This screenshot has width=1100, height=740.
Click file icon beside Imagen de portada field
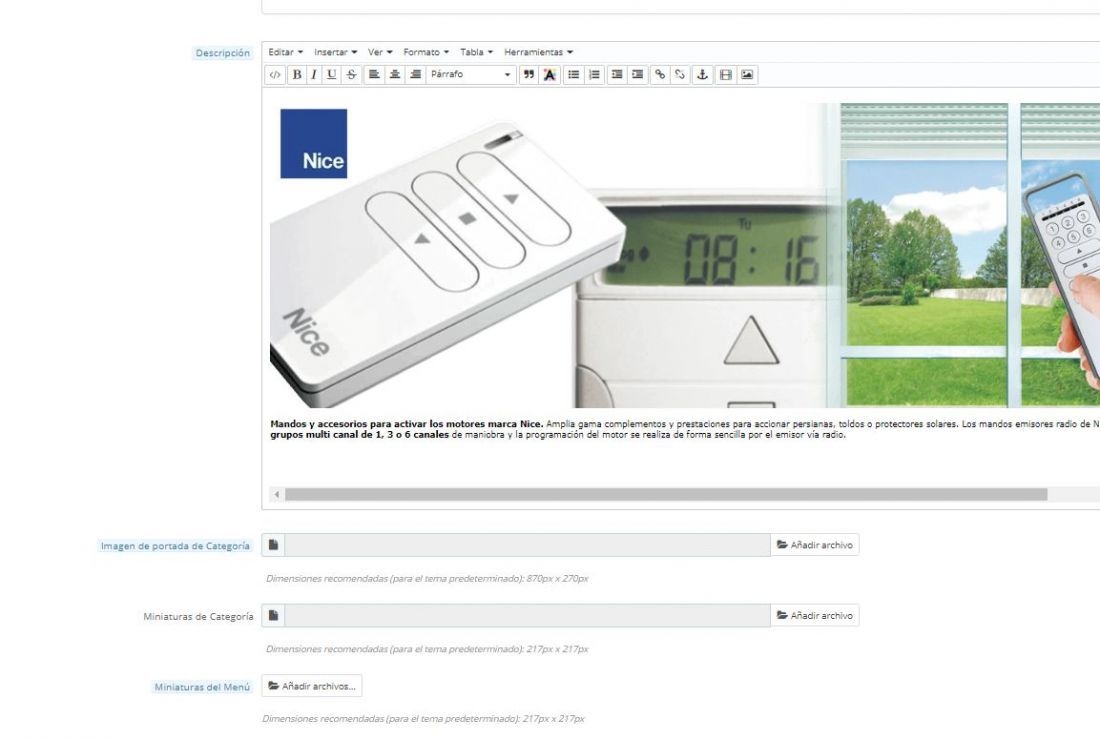[274, 545]
